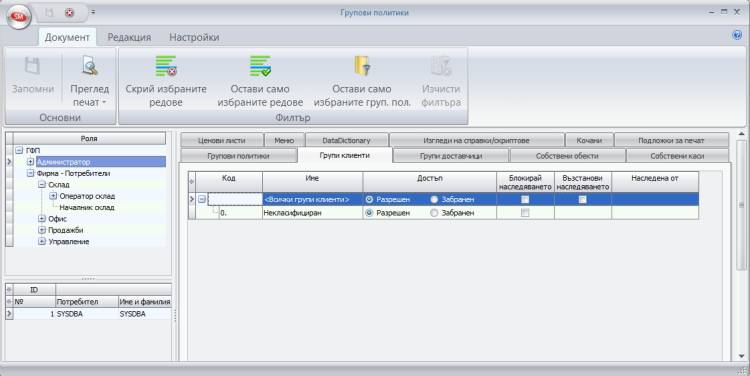Image resolution: width=750 pixels, height=376 pixels.
Task: Click the Некласифициран name cell
Action: (312, 213)
